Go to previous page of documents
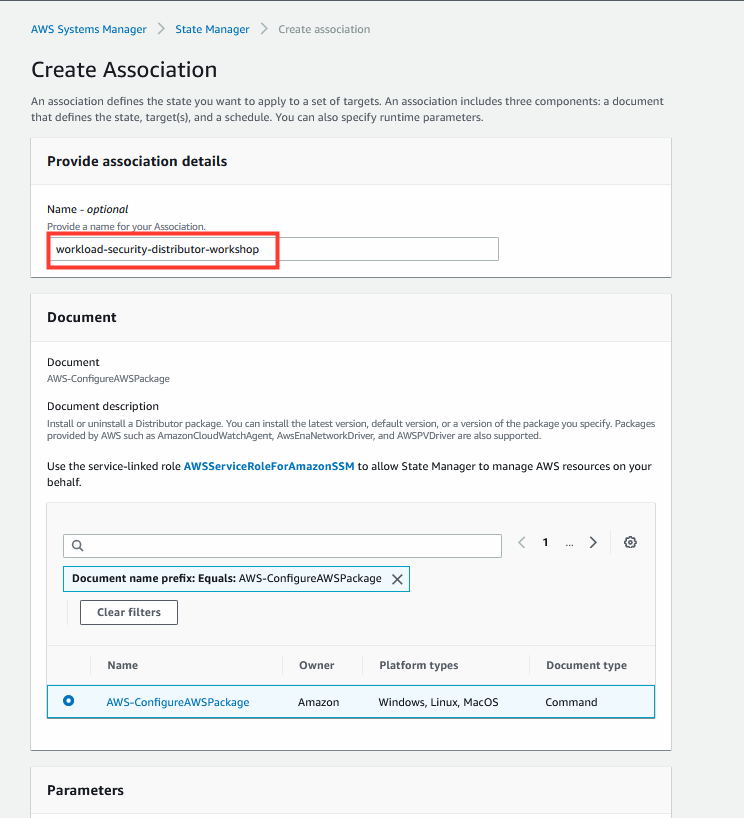This screenshot has height=818, width=744. 521,543
